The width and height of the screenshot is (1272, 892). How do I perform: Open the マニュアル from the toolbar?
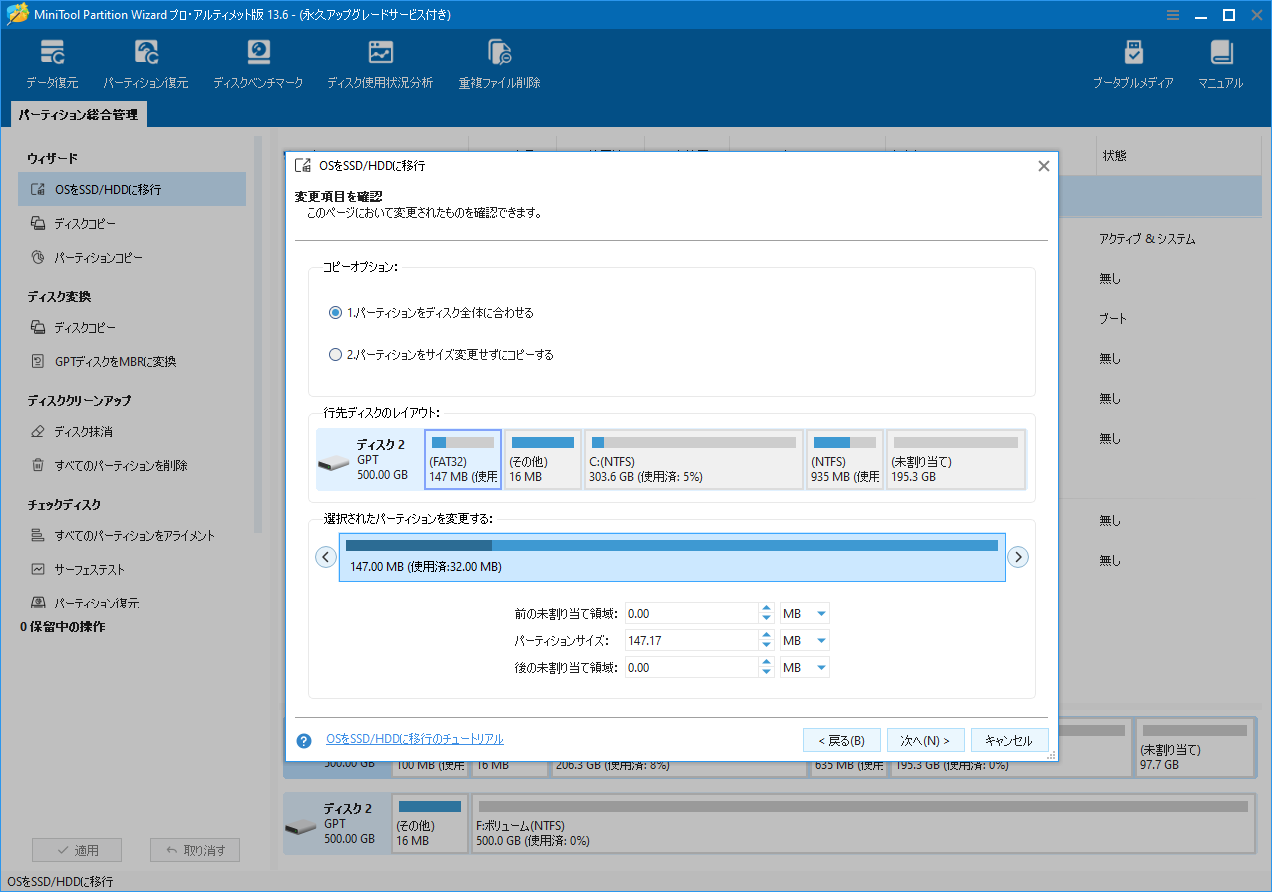coord(1220,60)
